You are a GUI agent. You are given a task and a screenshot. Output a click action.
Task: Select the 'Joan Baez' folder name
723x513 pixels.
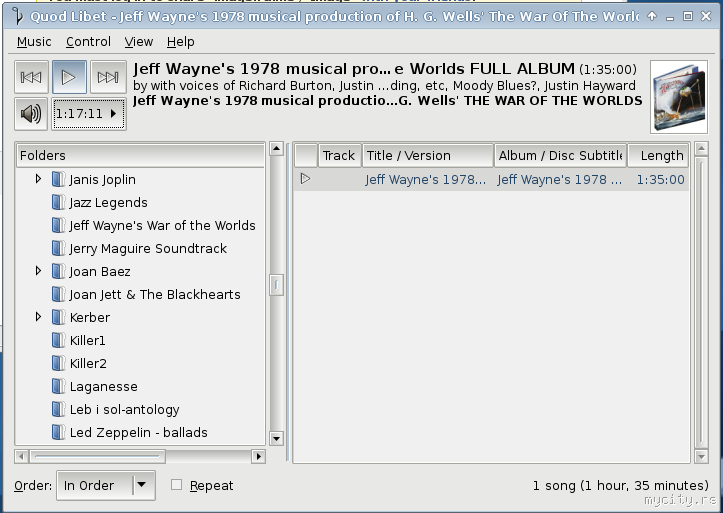[100, 272]
